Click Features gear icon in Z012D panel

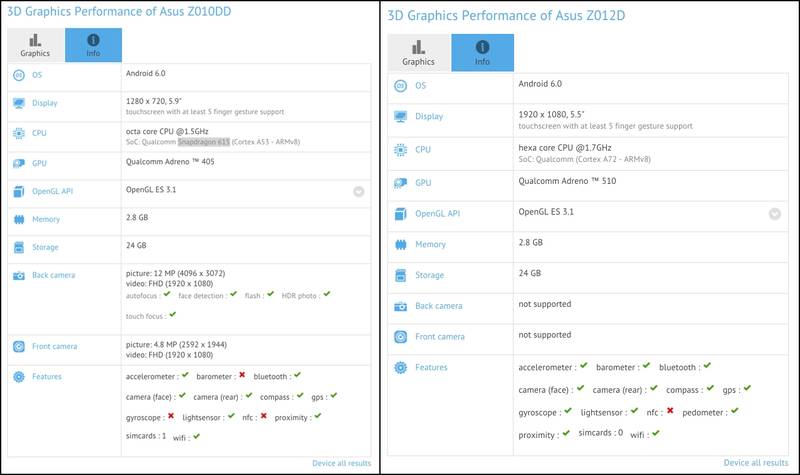[x=401, y=367]
